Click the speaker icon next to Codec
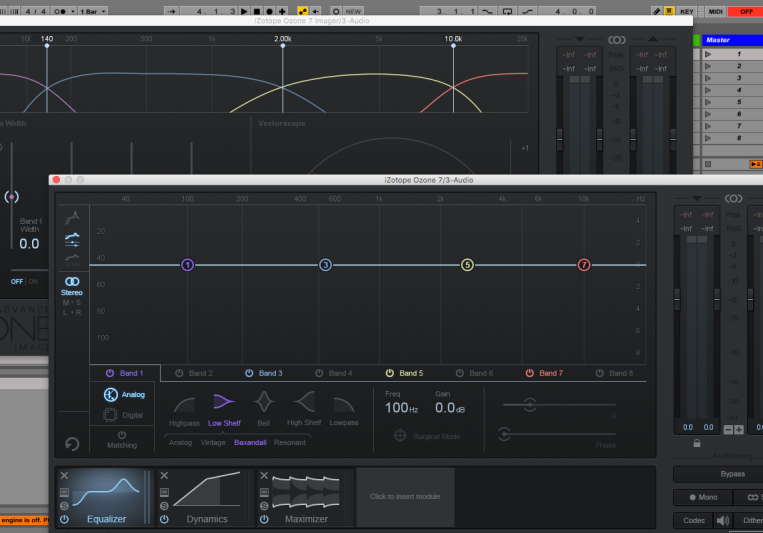763x533 pixels. pyautogui.click(x=723, y=521)
